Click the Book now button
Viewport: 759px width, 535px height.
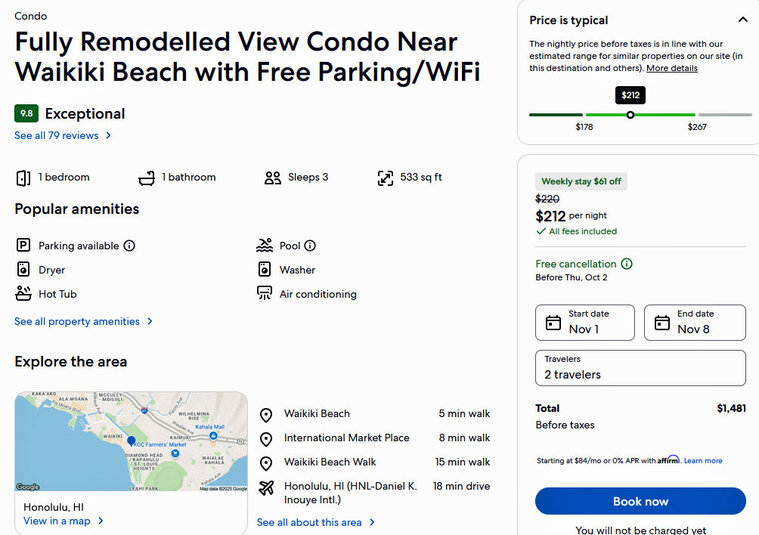click(640, 501)
